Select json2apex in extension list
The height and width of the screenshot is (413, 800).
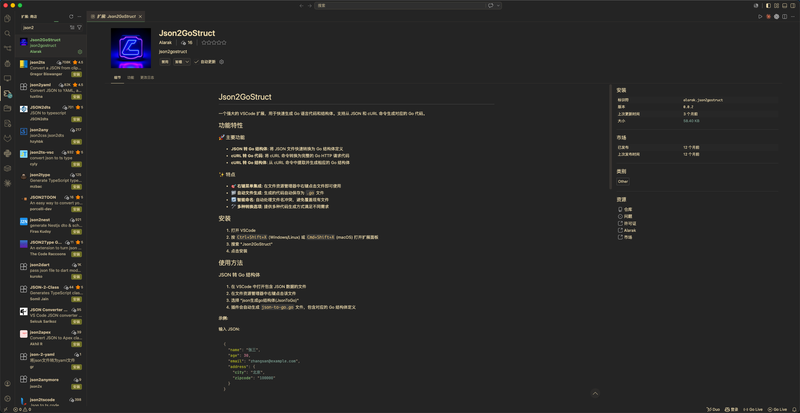pyautogui.click(x=51, y=338)
